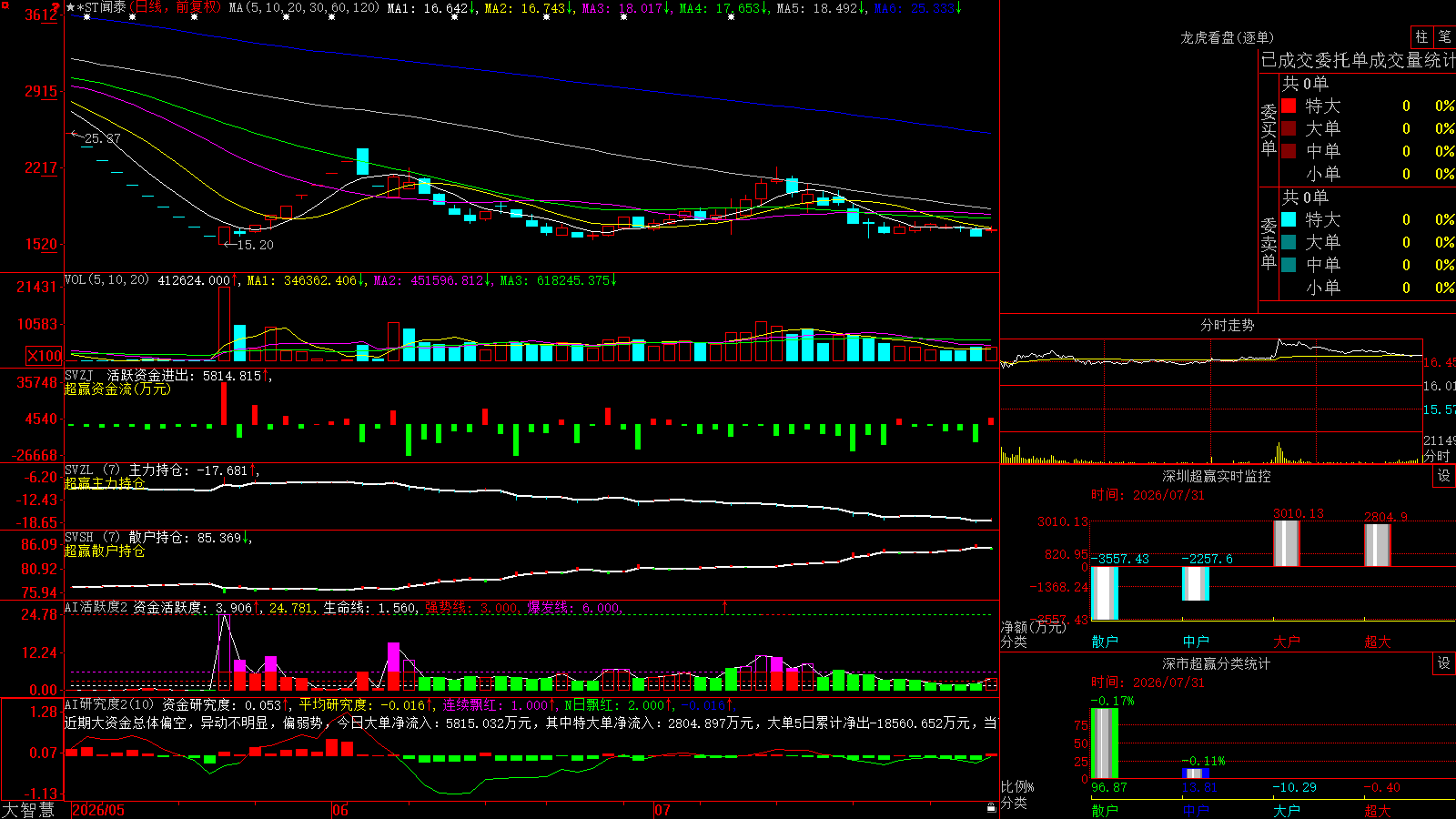The image size is (1456, 819).
Task: Select 大户 category in 深市超赢分类统计 chart
Action: coord(1287,810)
